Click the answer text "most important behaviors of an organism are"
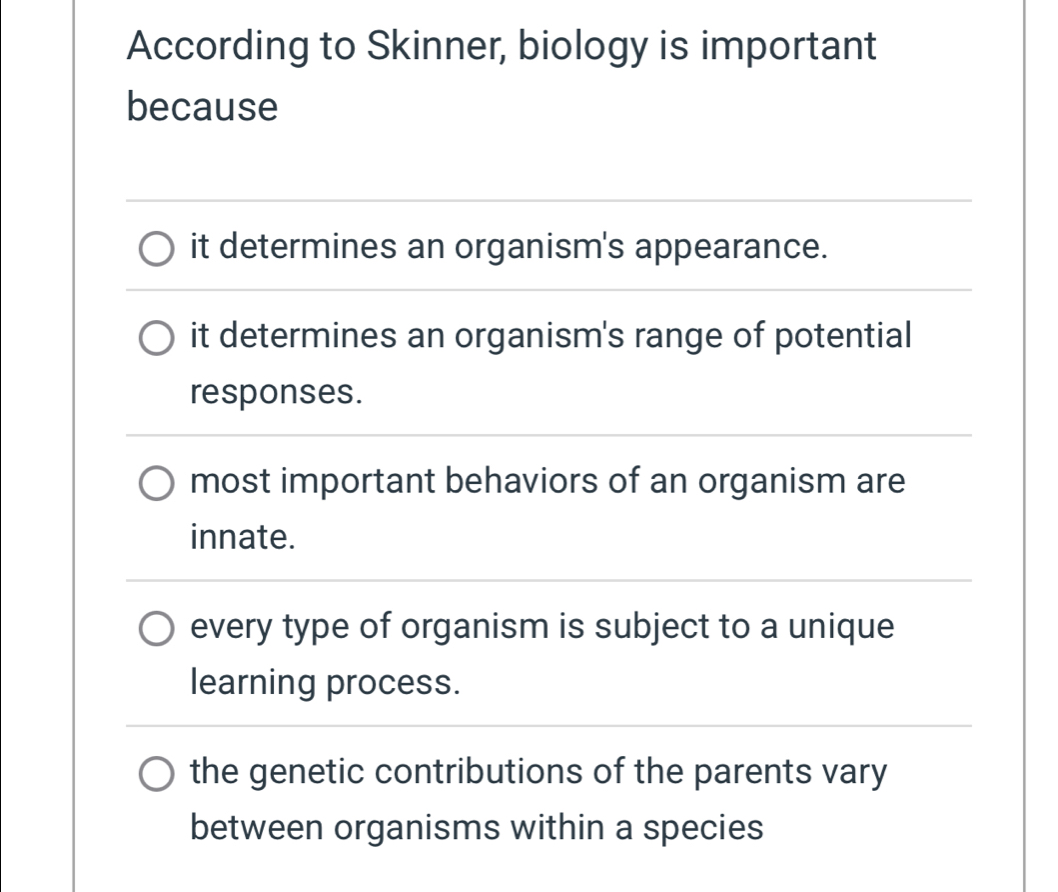The width and height of the screenshot is (1058, 892). pyautogui.click(x=548, y=482)
